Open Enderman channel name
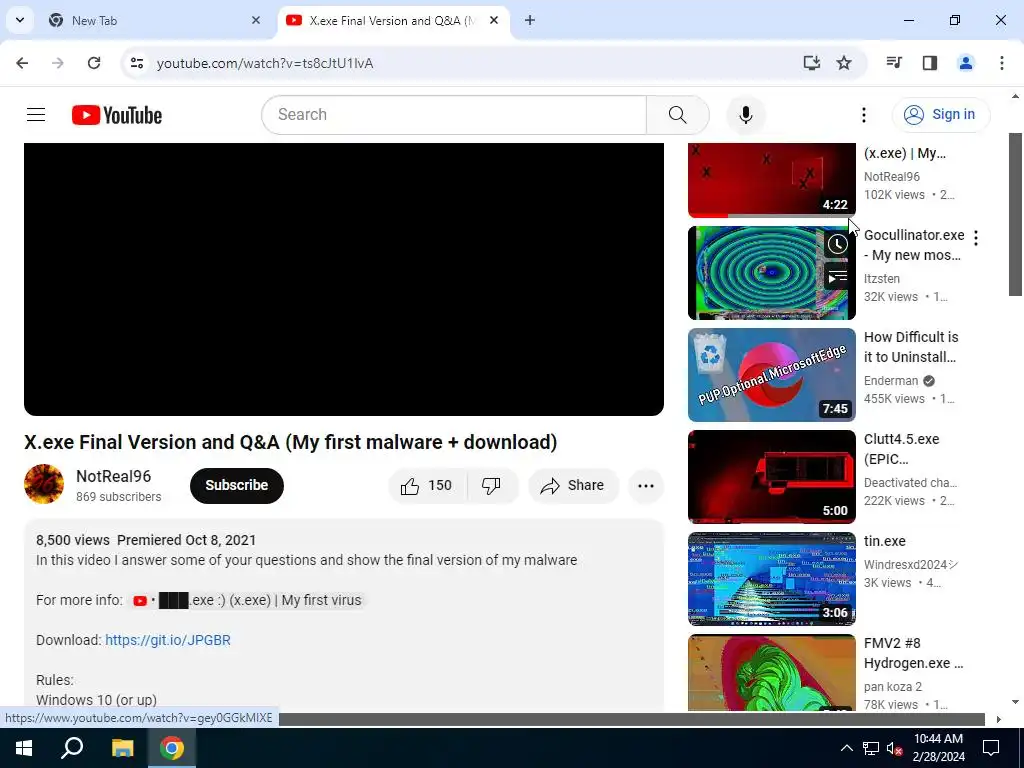This screenshot has width=1024, height=768. click(x=891, y=381)
